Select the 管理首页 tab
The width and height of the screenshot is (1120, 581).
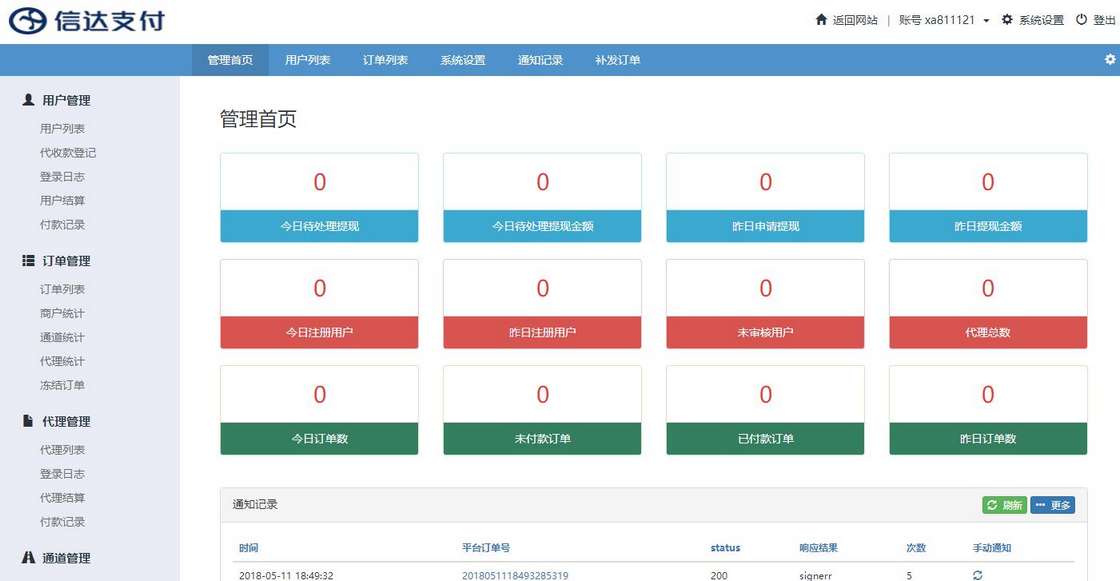pyautogui.click(x=230, y=60)
